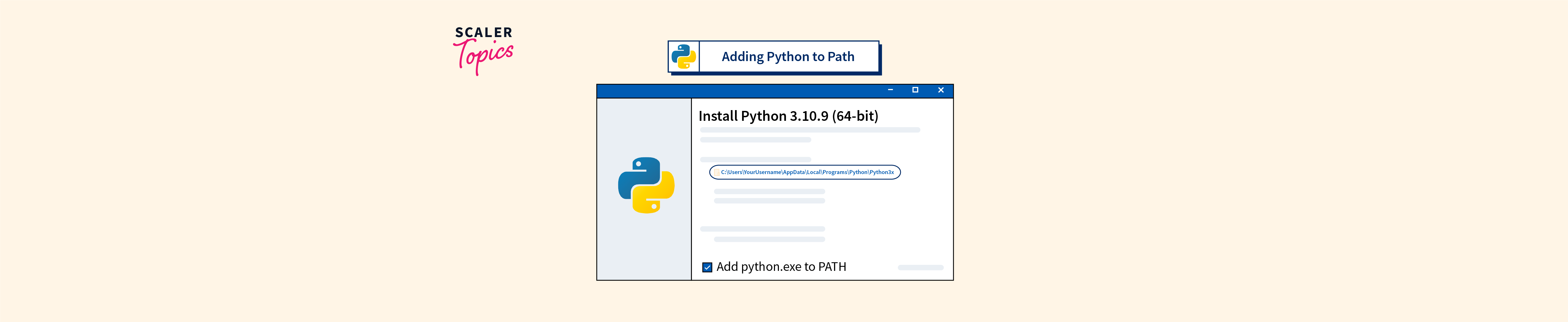Image resolution: width=1568 pixels, height=322 pixels.
Task: Click the small Python icon beside banner title
Action: tap(684, 57)
